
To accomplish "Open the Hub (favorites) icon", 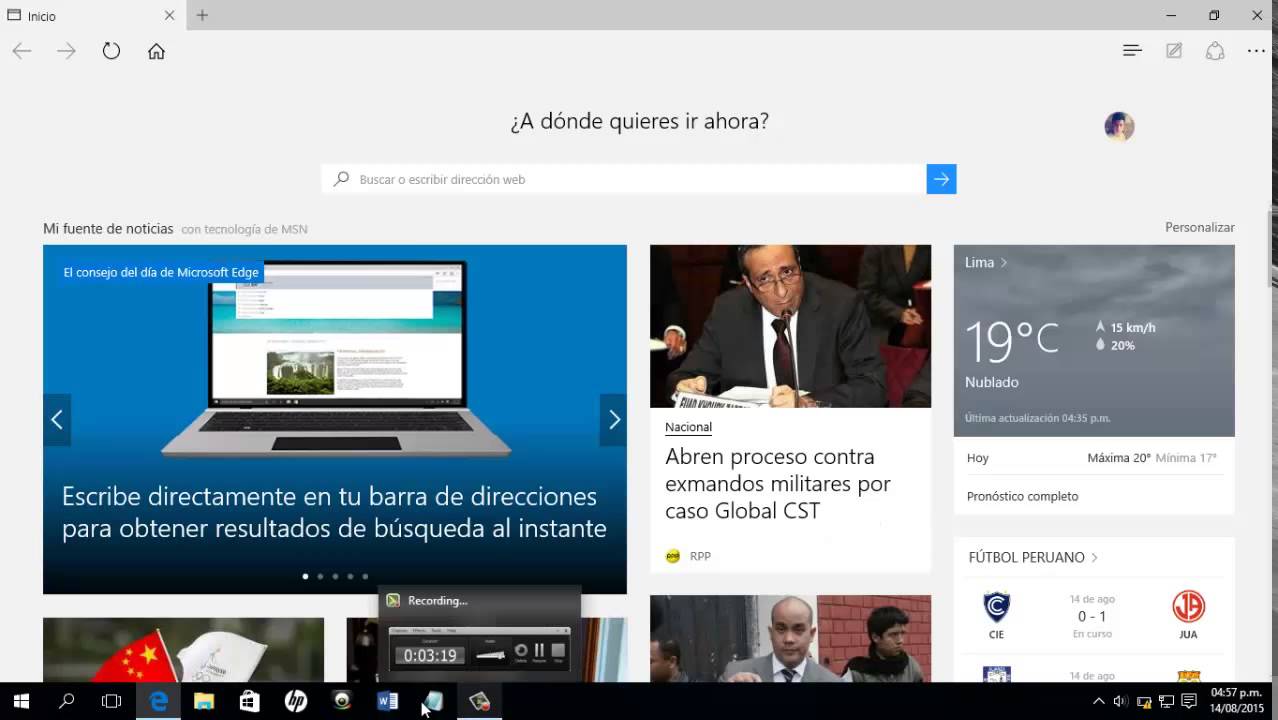I will coord(1132,50).
